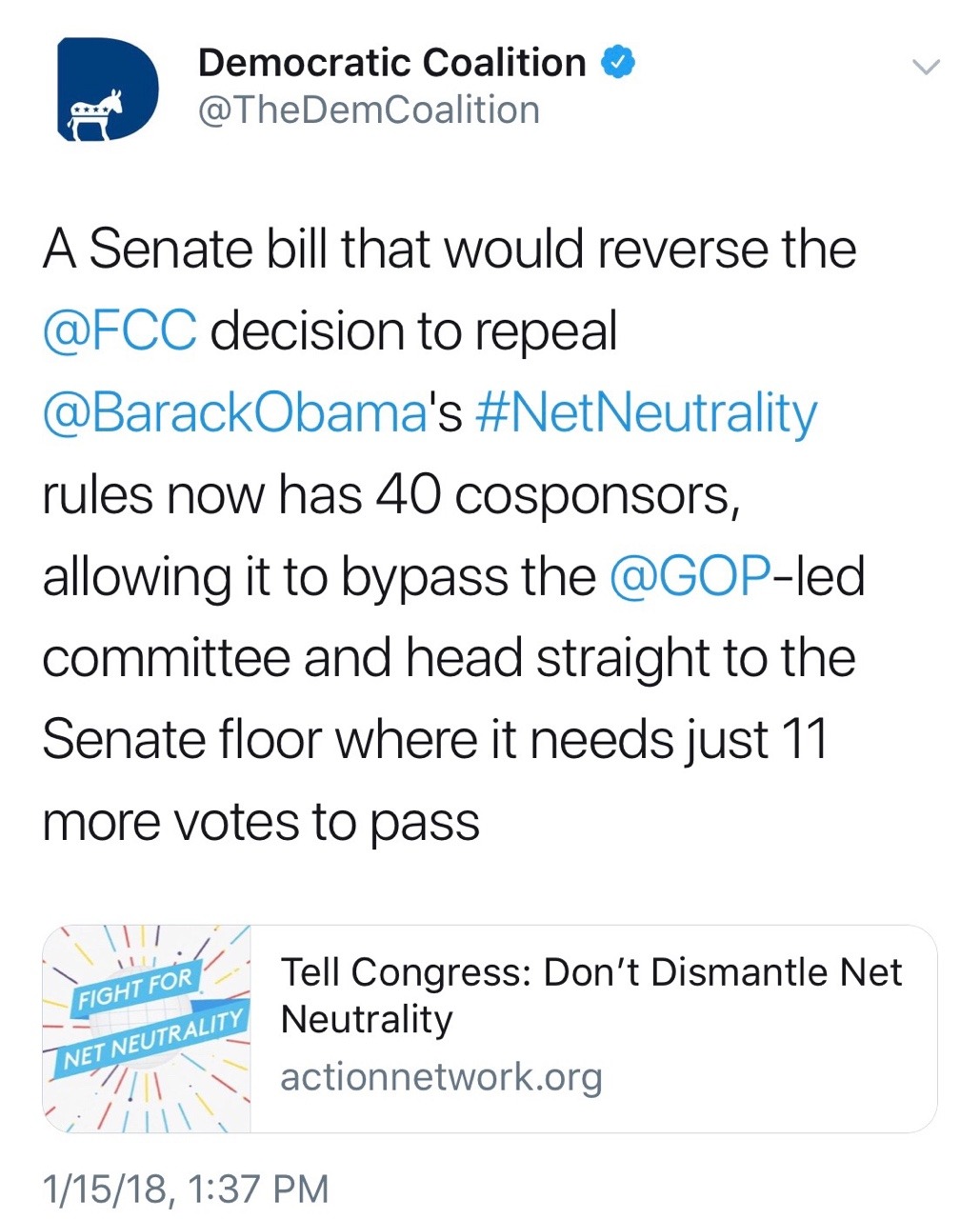Tap the @TheDemCoalition handle
The image size is (980, 1219).
pos(368,110)
